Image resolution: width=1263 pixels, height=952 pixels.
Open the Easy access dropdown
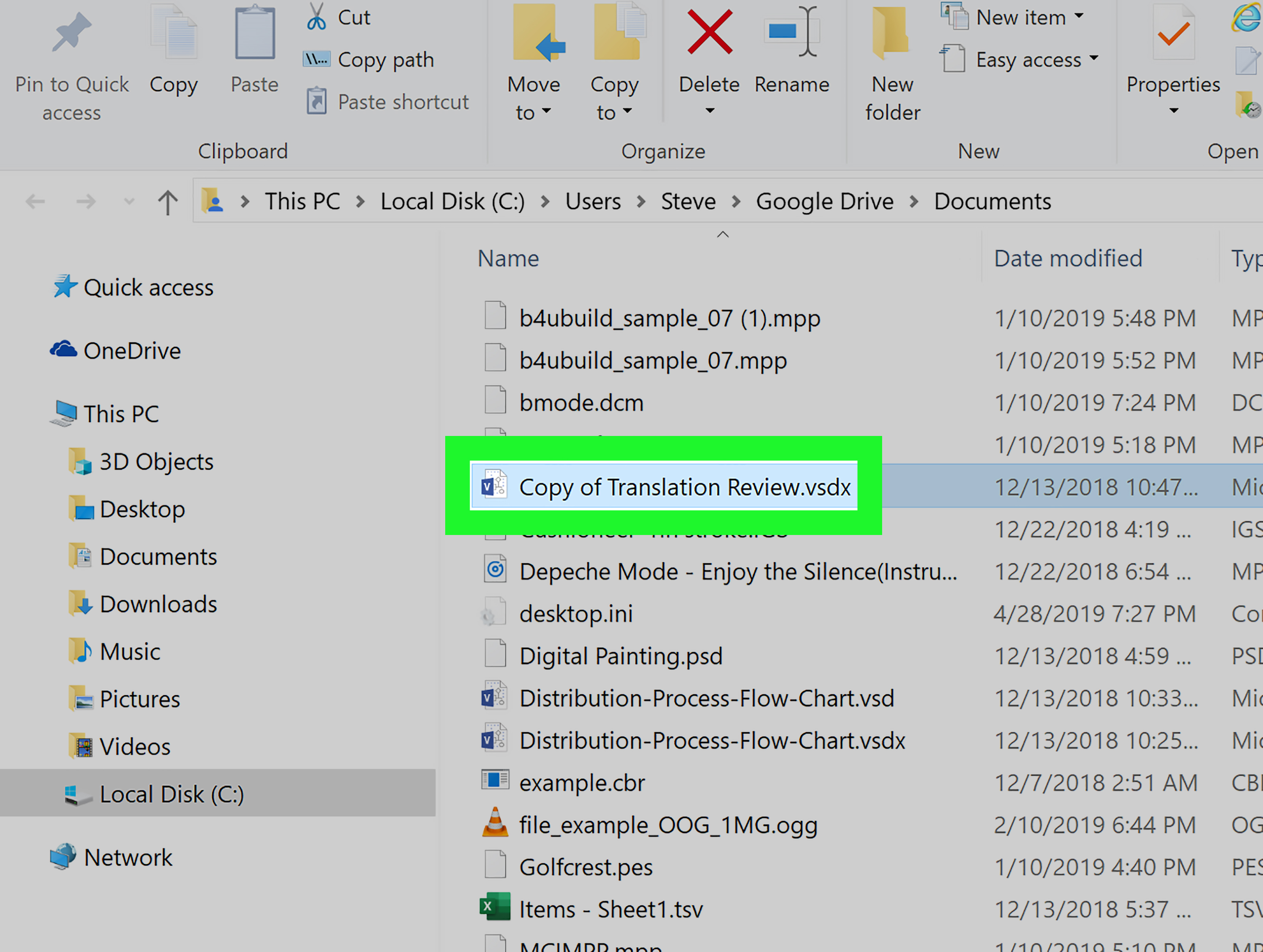click(x=1094, y=59)
